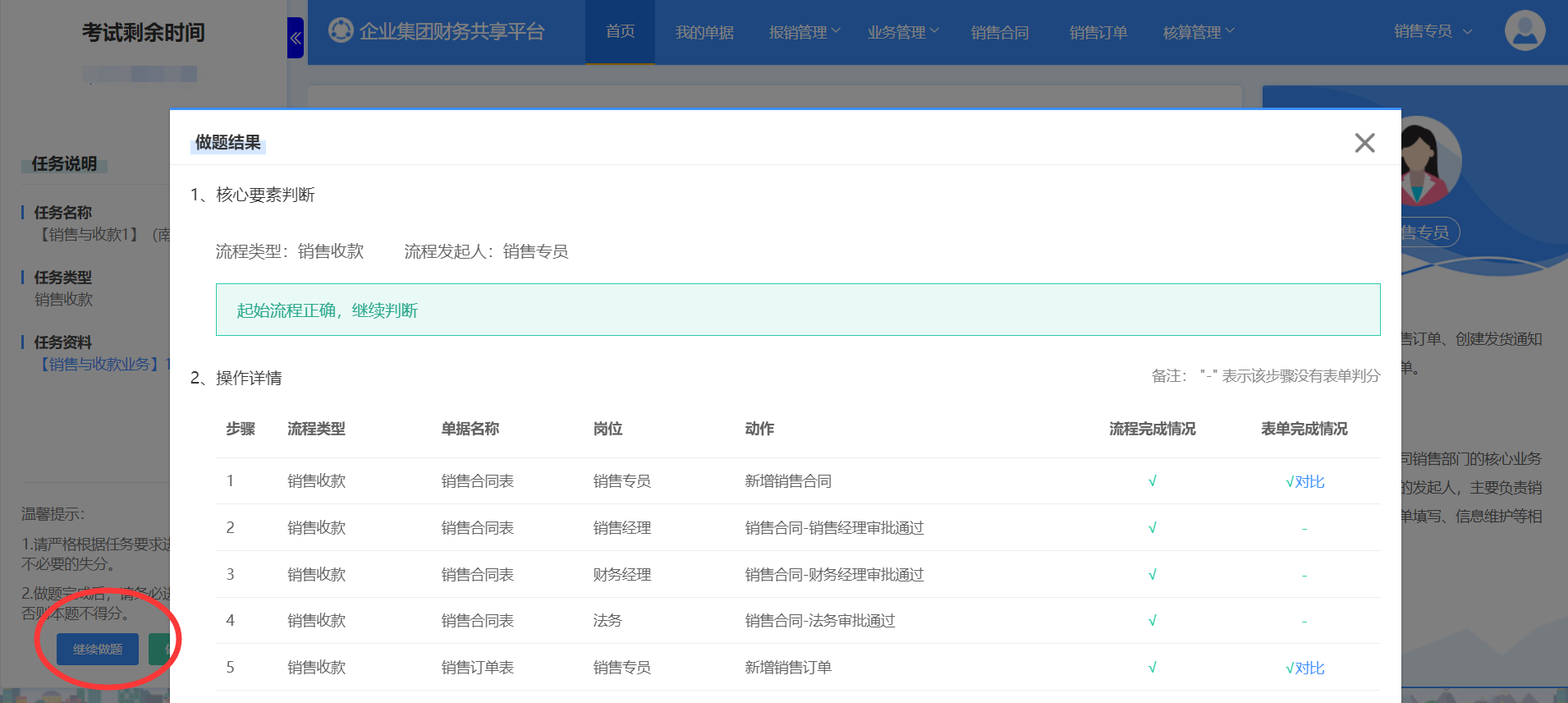Click the 任务资料 label in sidebar
Screen dimensions: 1568x703
(62, 342)
